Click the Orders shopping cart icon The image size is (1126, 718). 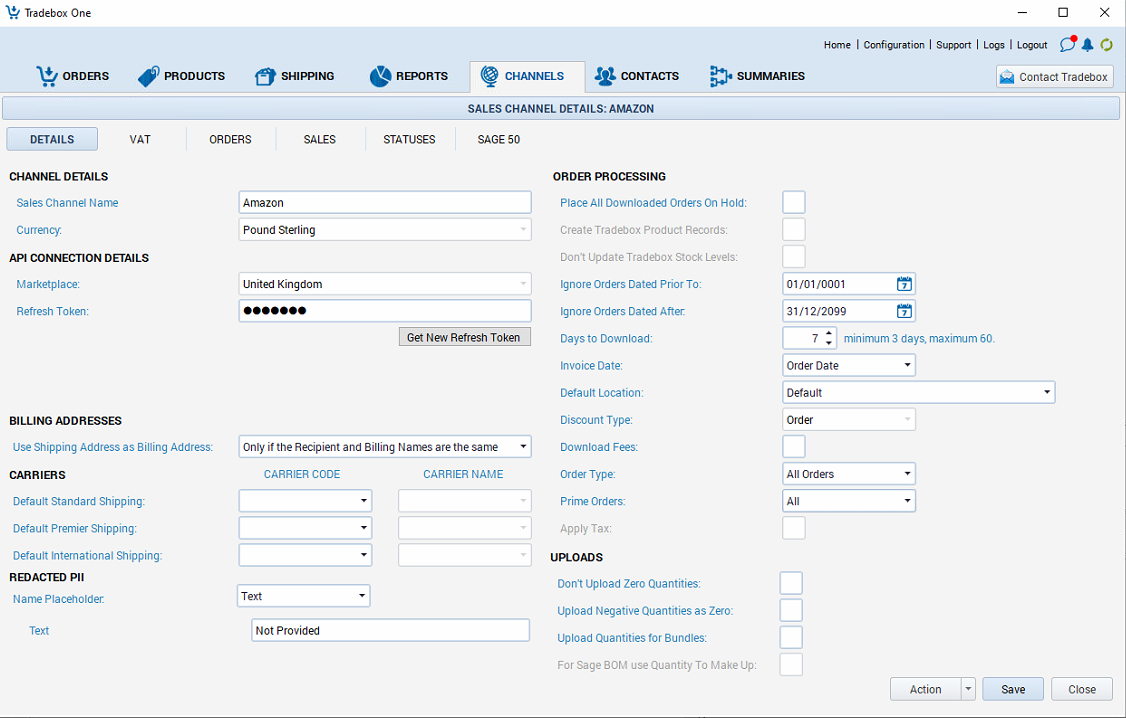pyautogui.click(x=47, y=76)
